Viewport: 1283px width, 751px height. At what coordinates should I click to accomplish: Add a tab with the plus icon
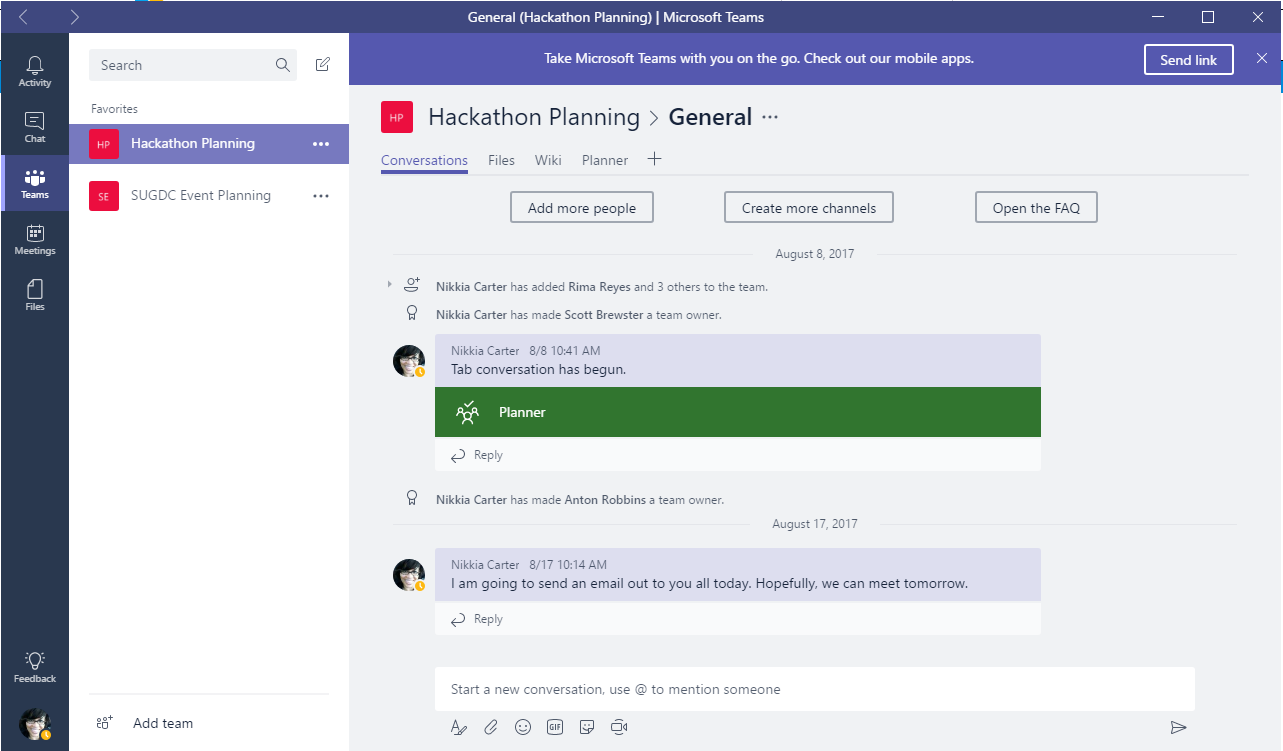(x=654, y=159)
